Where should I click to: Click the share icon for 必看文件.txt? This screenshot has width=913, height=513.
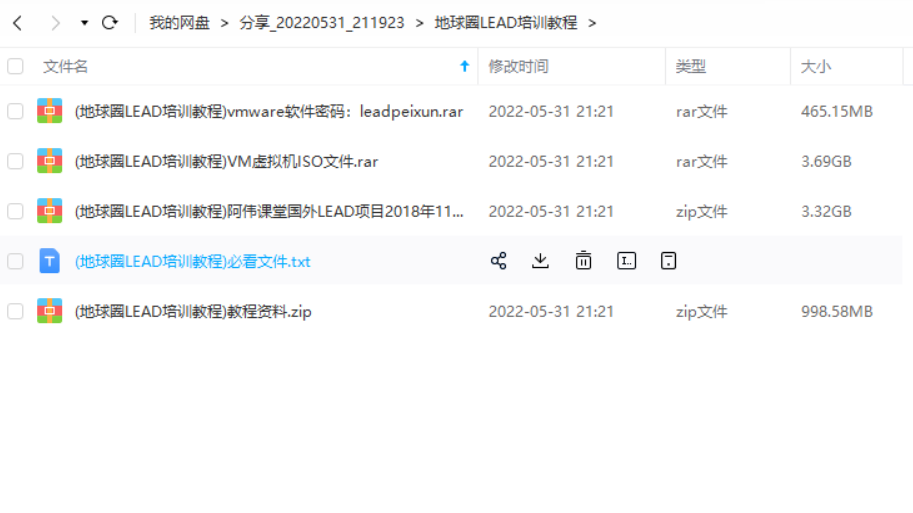pos(498,261)
